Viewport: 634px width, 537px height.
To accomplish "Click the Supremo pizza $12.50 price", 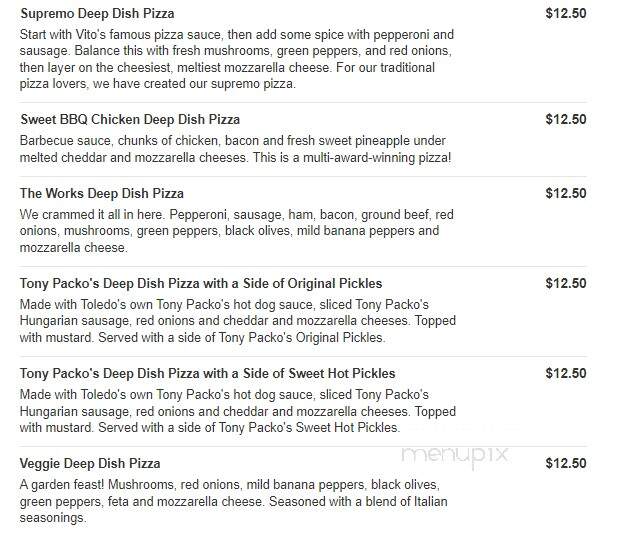I will pyautogui.click(x=566, y=13).
